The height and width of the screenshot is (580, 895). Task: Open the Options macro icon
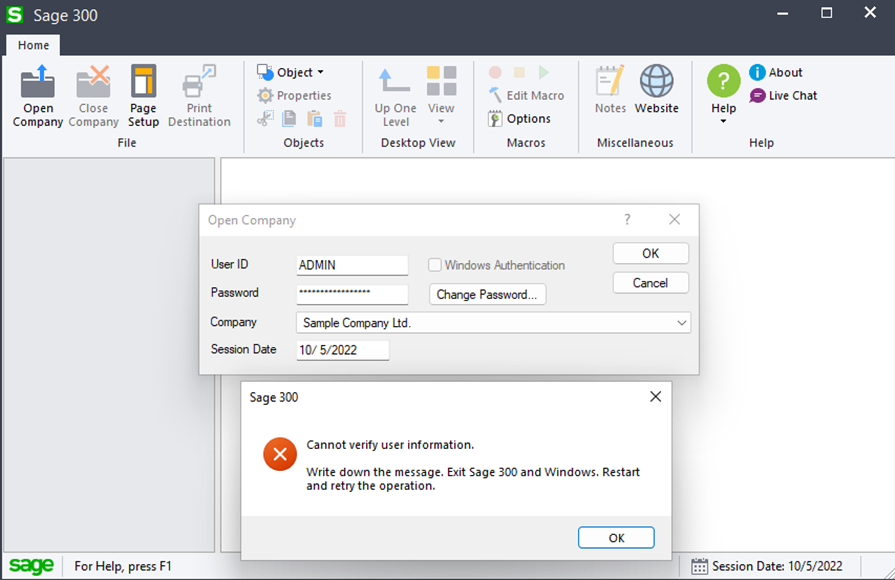[x=496, y=119]
